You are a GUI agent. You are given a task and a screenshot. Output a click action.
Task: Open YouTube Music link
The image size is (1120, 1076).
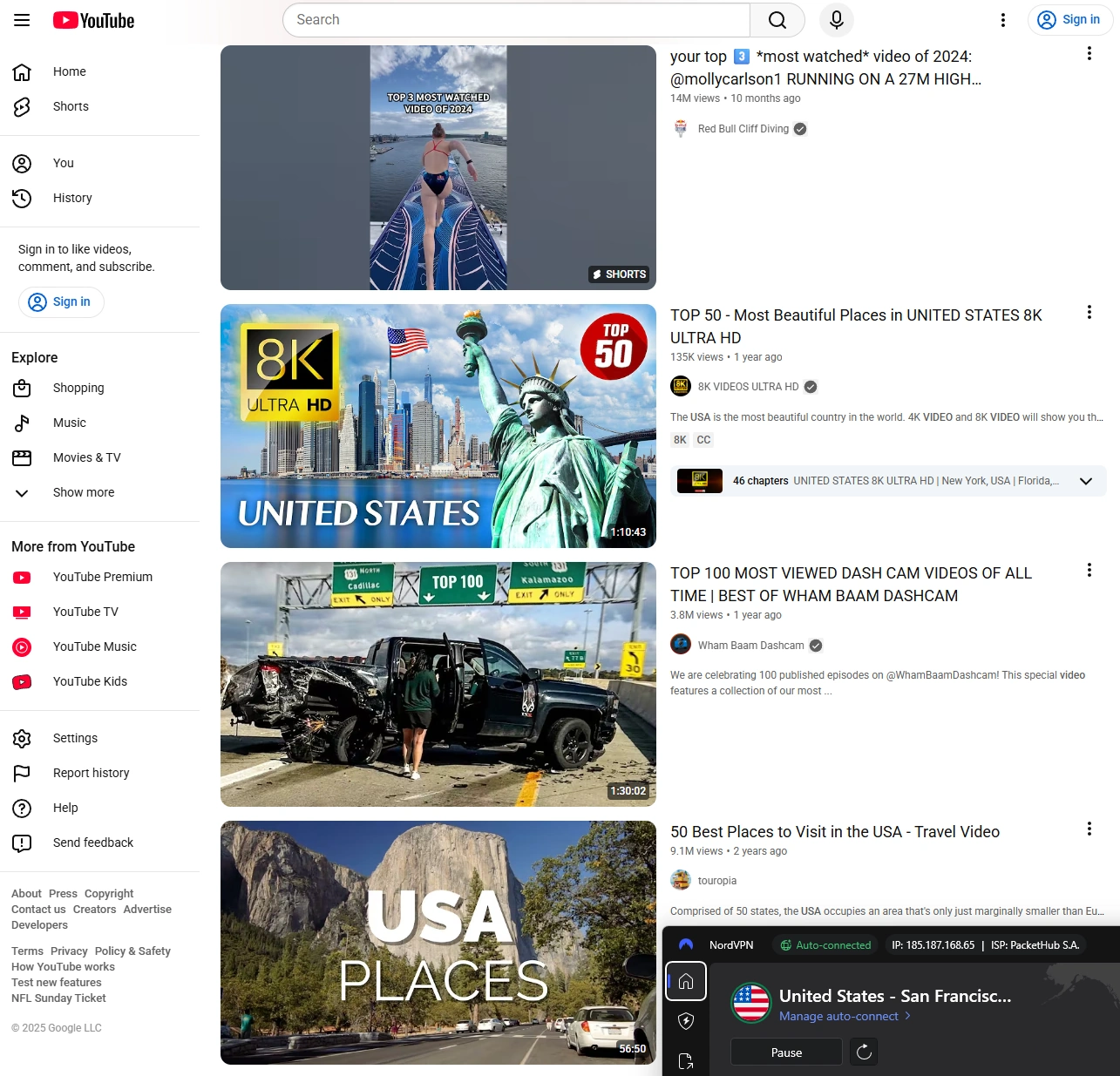(x=99, y=646)
